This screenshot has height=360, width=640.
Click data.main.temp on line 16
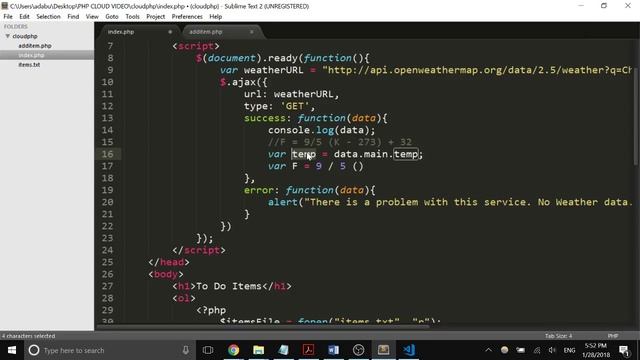click(376, 154)
